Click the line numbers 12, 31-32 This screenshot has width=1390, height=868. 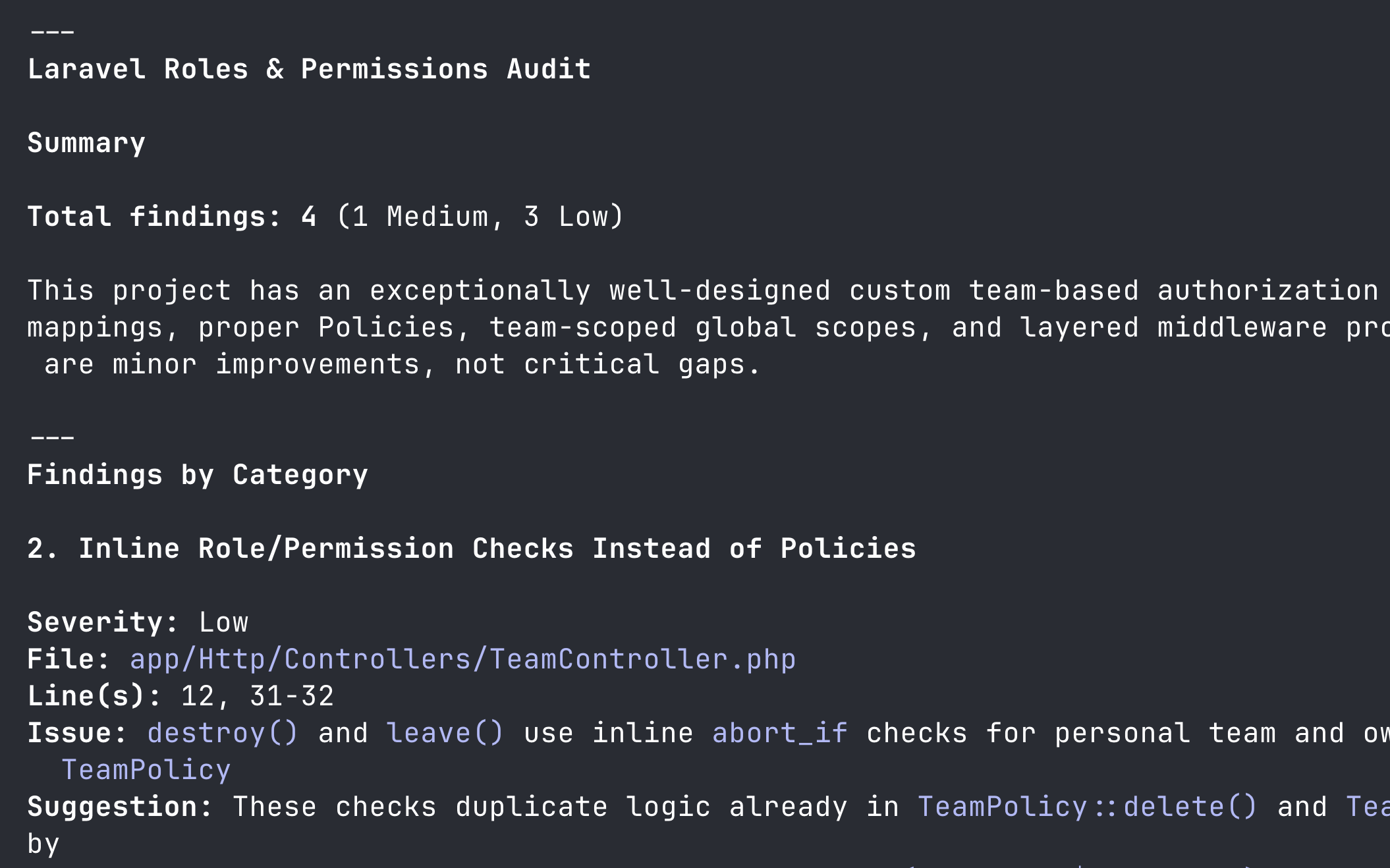(x=257, y=696)
